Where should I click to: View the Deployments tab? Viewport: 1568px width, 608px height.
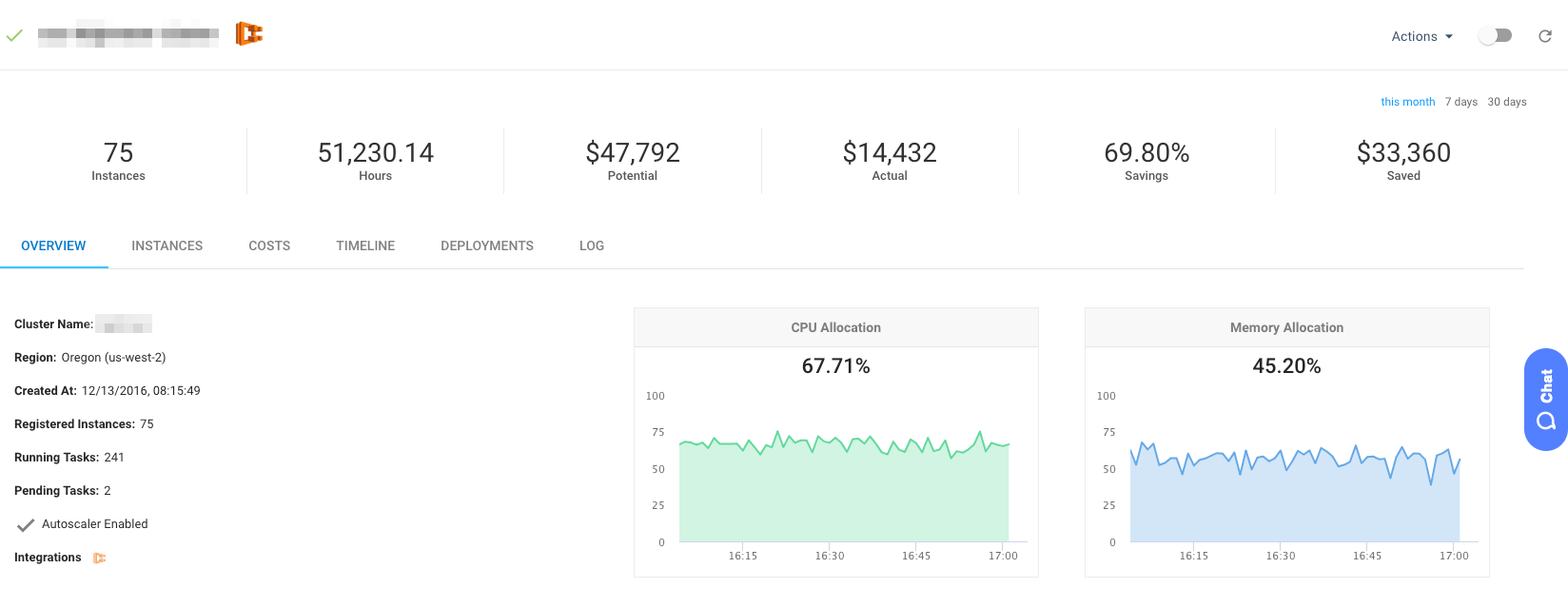coord(486,245)
